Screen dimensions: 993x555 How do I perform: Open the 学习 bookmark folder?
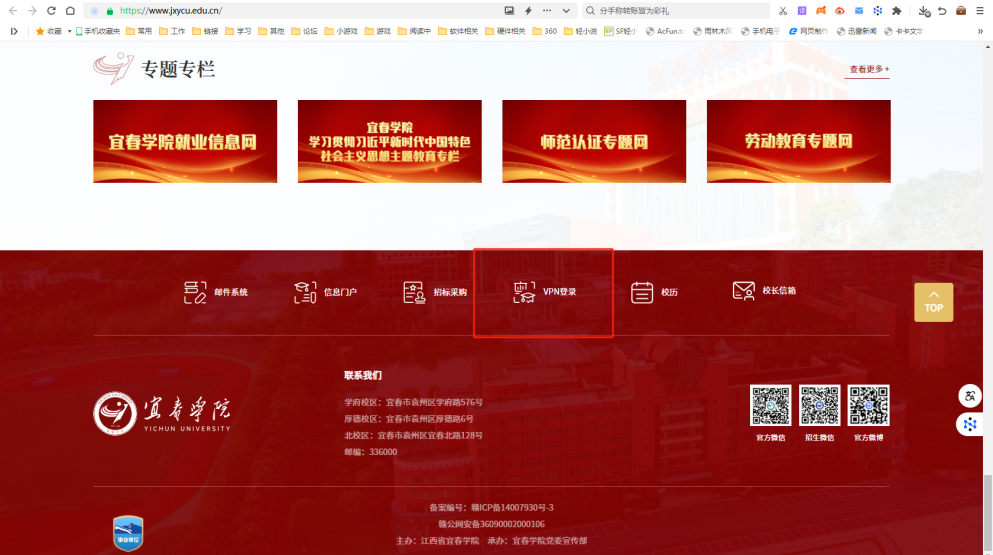(x=238, y=31)
